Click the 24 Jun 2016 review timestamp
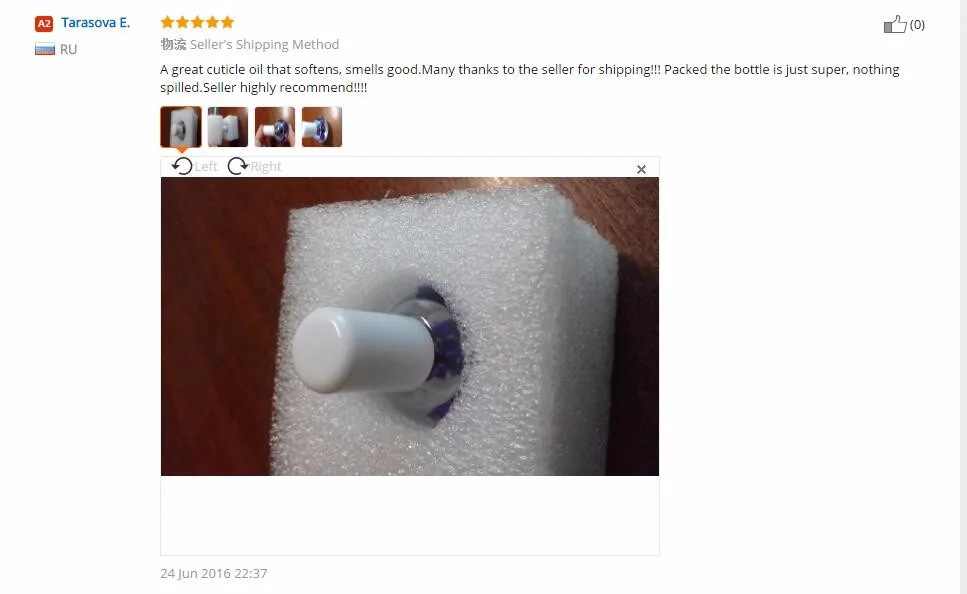967x594 pixels. pos(213,573)
